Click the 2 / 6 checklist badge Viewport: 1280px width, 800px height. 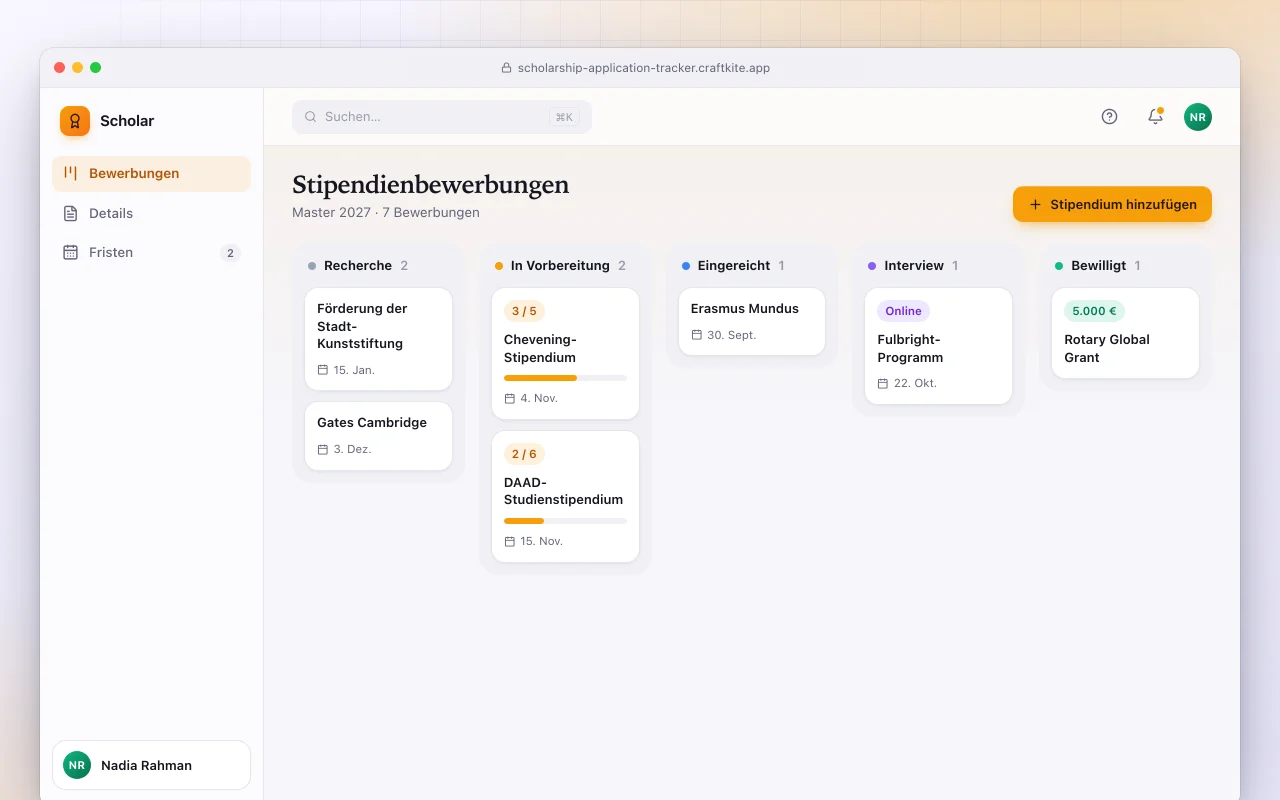pyautogui.click(x=524, y=454)
